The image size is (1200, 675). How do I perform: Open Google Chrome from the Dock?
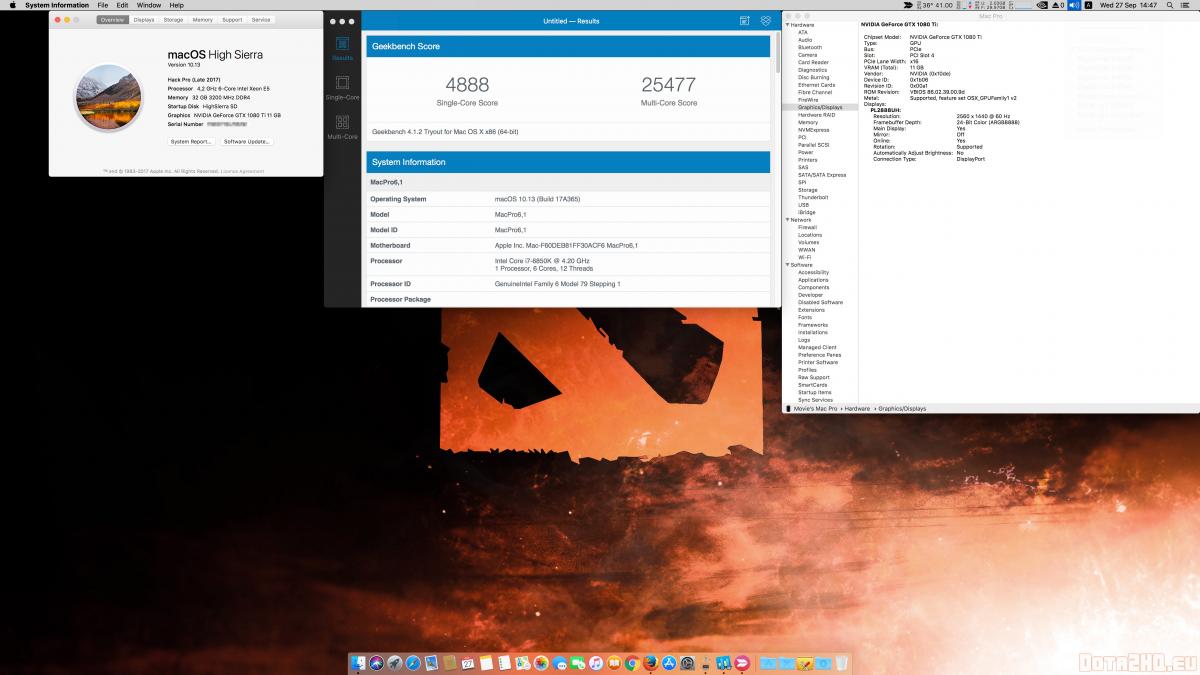[x=631, y=662]
